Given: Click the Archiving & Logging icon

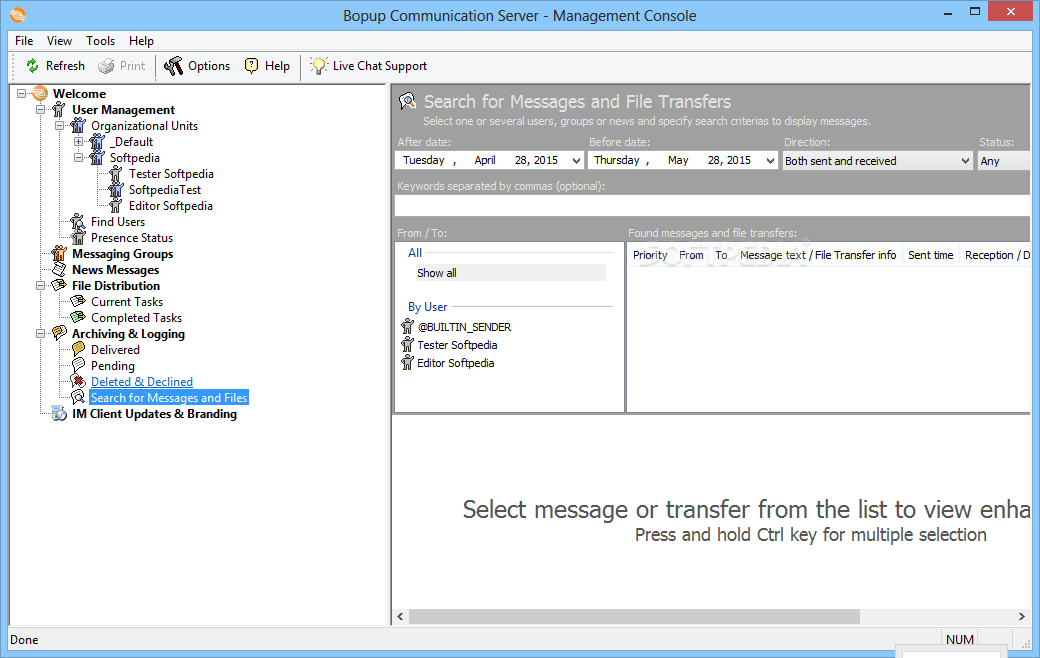Looking at the screenshot, I should pyautogui.click(x=59, y=333).
